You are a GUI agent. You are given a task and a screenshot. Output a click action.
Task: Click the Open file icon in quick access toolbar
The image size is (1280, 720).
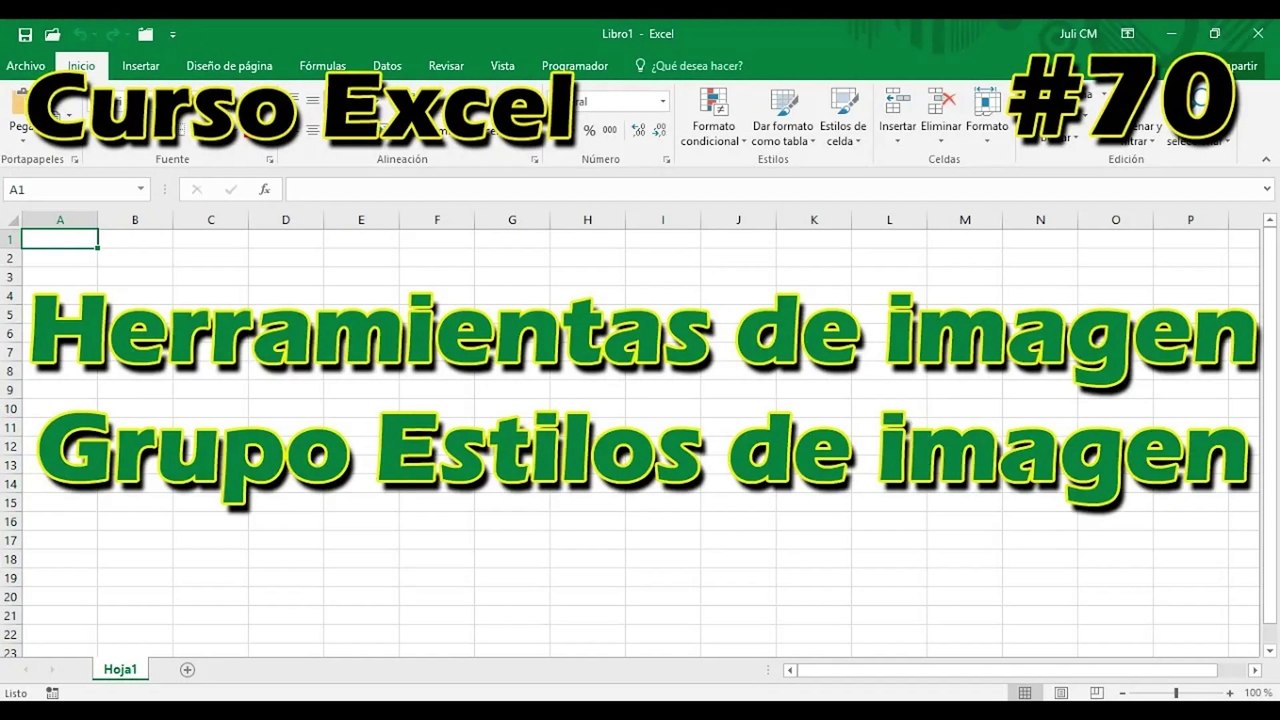pyautogui.click(x=52, y=34)
